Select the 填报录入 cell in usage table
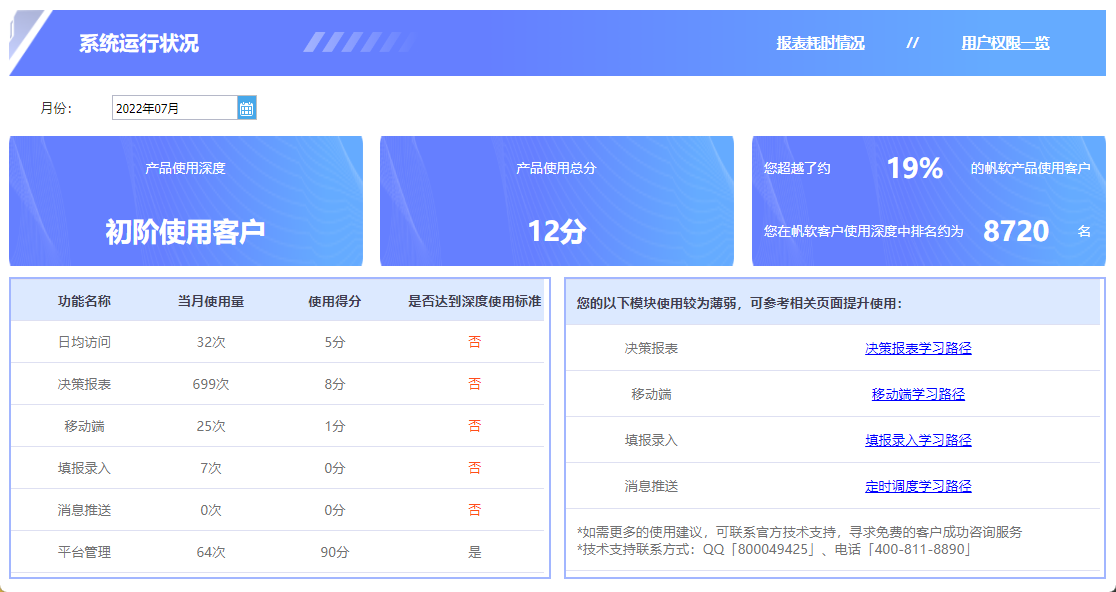The height and width of the screenshot is (592, 1116). 84,468
